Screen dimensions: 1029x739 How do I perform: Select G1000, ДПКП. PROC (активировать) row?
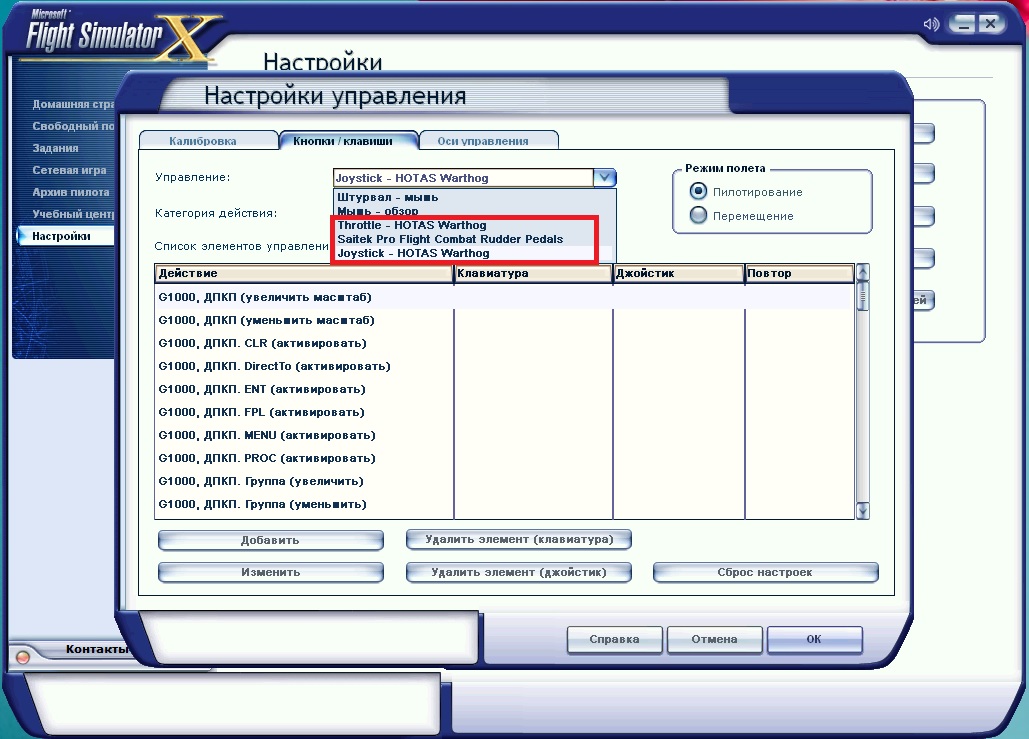[x=504, y=458]
